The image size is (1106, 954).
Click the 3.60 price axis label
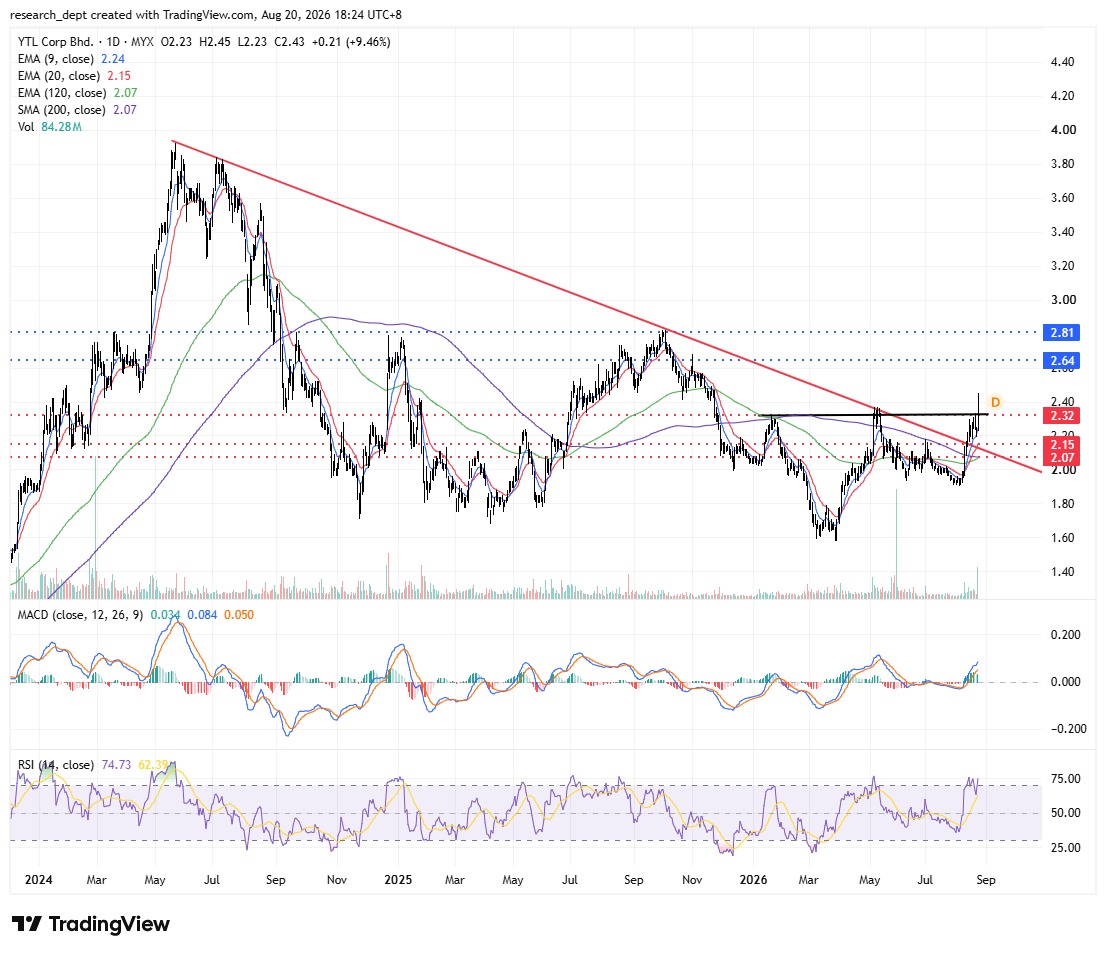pyautogui.click(x=1062, y=197)
